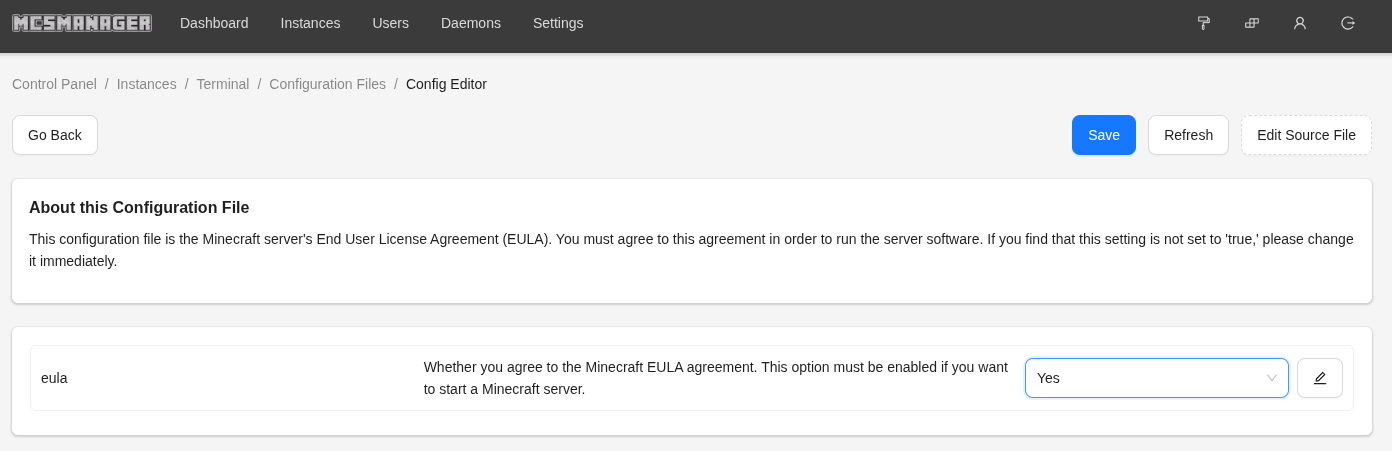Expand the eula Yes dropdown arrow
Viewport: 1392px width, 451px height.
(x=1272, y=378)
